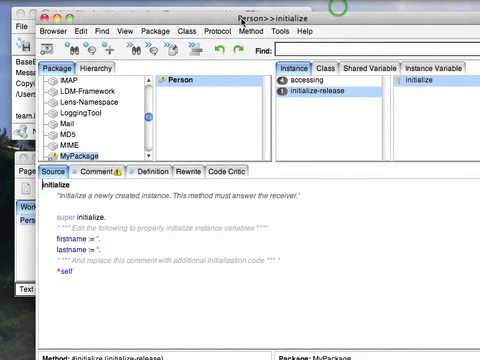
Task: Open the Comment tab
Action: [97, 172]
